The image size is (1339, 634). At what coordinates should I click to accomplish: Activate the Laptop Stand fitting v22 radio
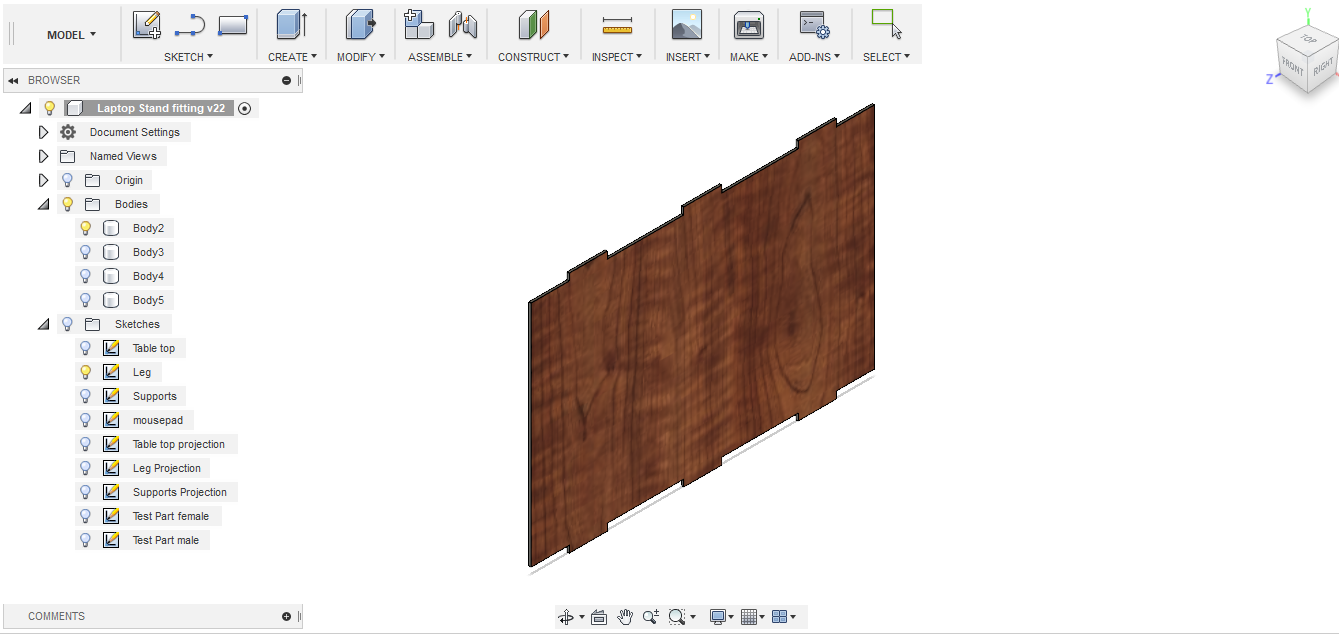(245, 108)
